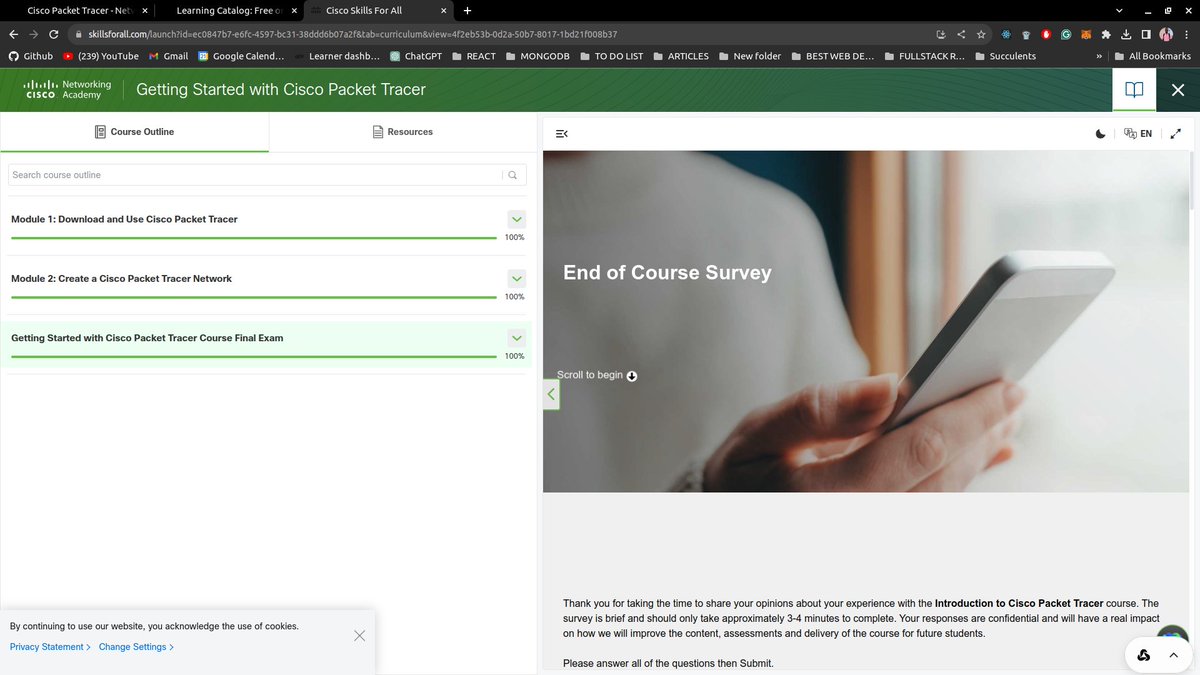This screenshot has height=675, width=1200.
Task: Click the Scroll to begin down arrow
Action: pyautogui.click(x=632, y=376)
